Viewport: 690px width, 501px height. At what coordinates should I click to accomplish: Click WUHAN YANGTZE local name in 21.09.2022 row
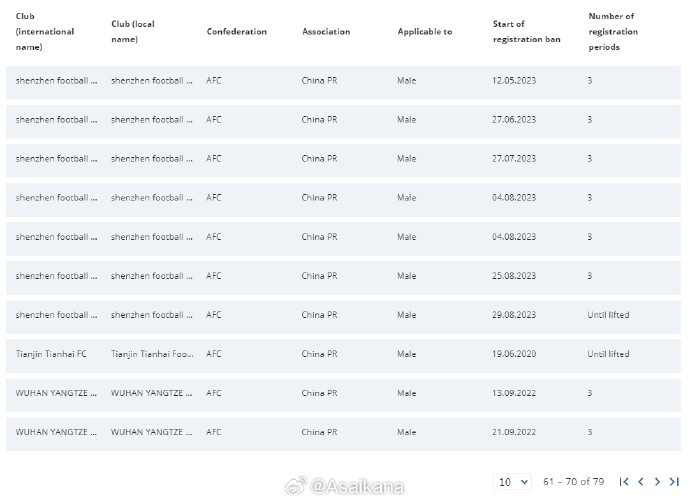[x=151, y=432]
